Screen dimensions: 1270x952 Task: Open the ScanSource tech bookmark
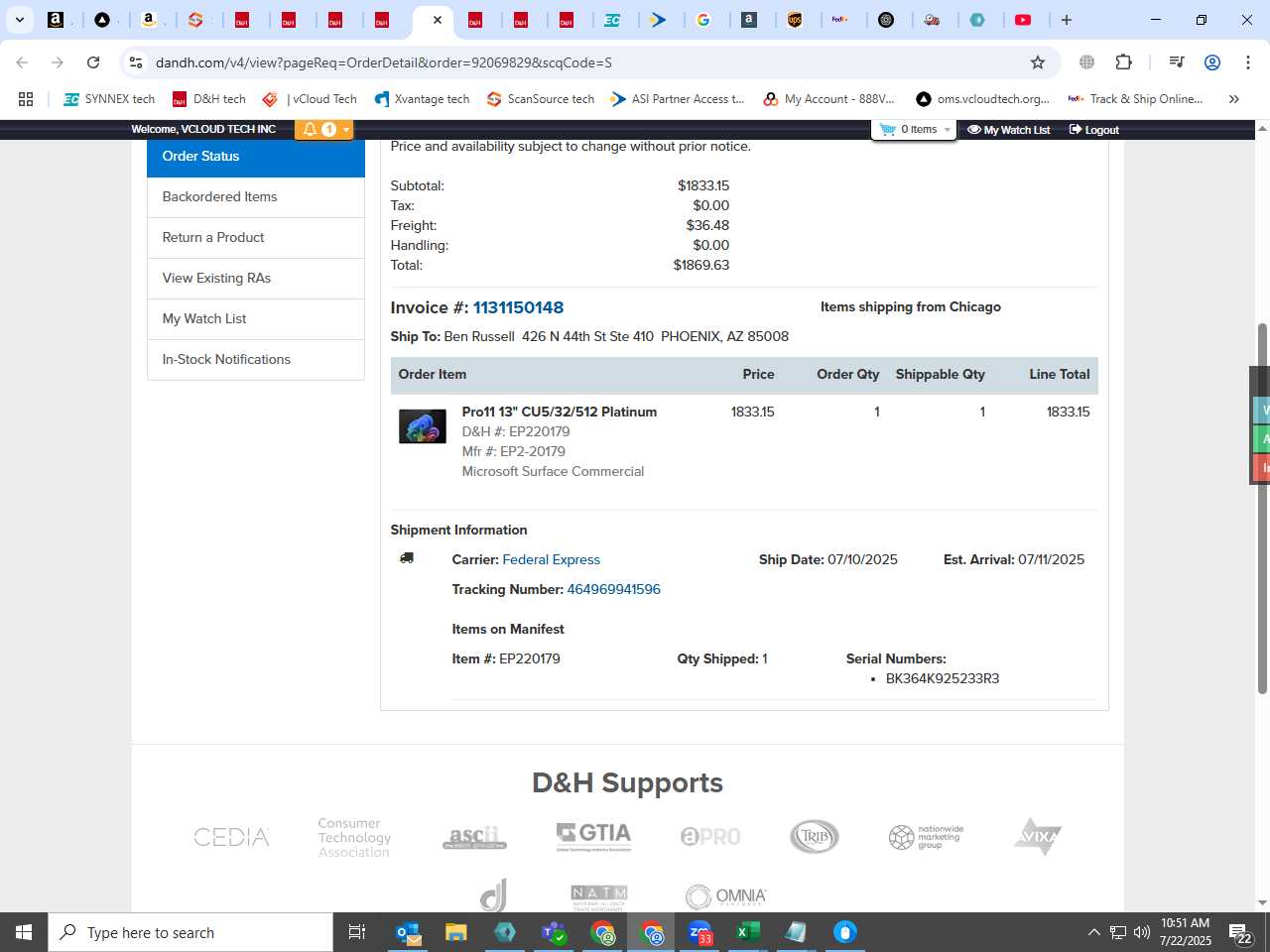pos(541,99)
